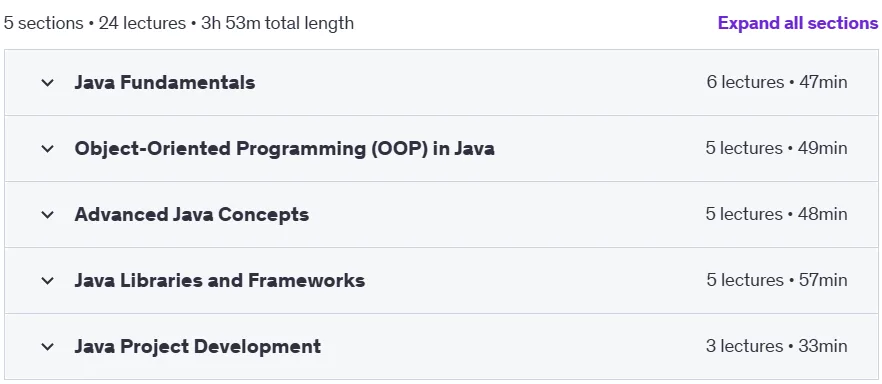Viewport: 882px width, 384px height.
Task: Click Expand all sections link
Action: click(x=798, y=23)
